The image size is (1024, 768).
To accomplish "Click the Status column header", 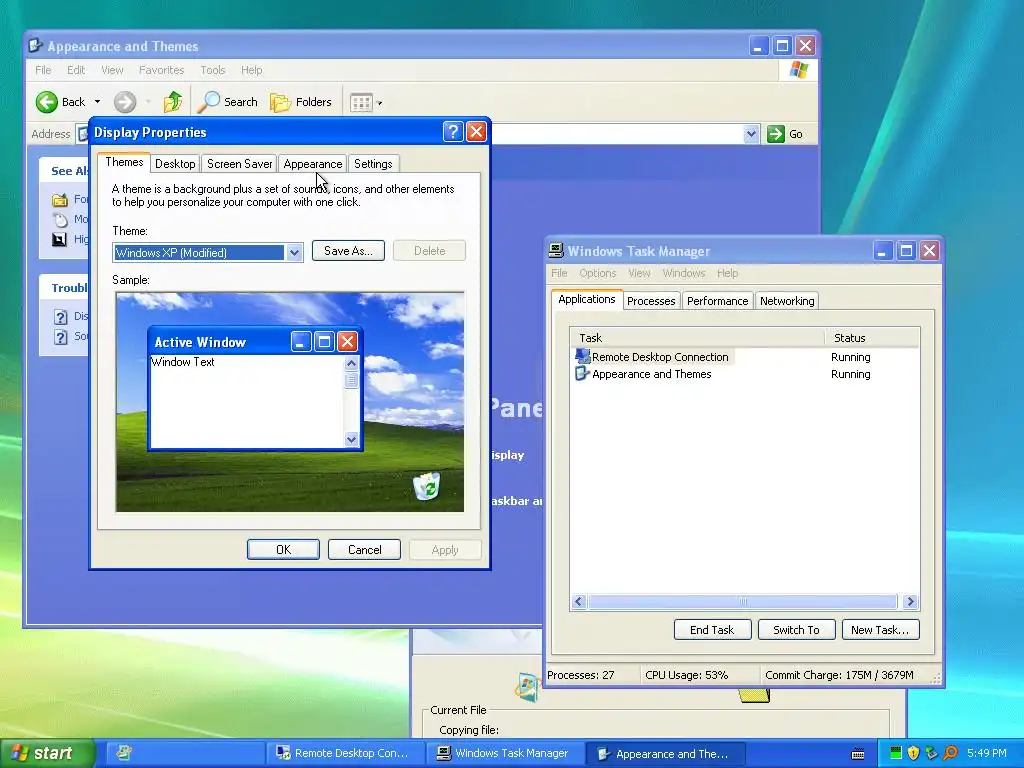I will click(x=872, y=338).
